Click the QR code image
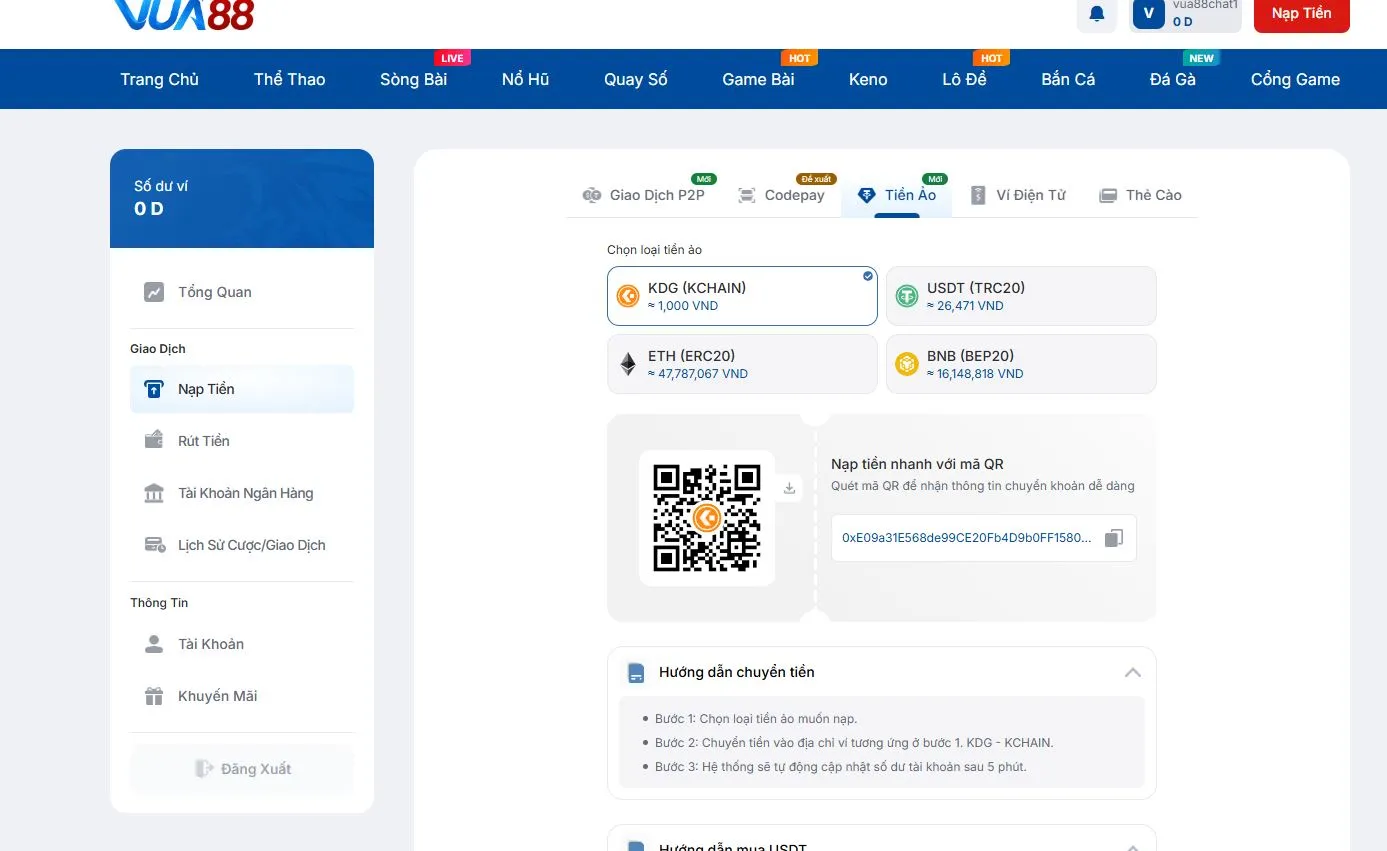The width and height of the screenshot is (1387, 851). point(707,518)
